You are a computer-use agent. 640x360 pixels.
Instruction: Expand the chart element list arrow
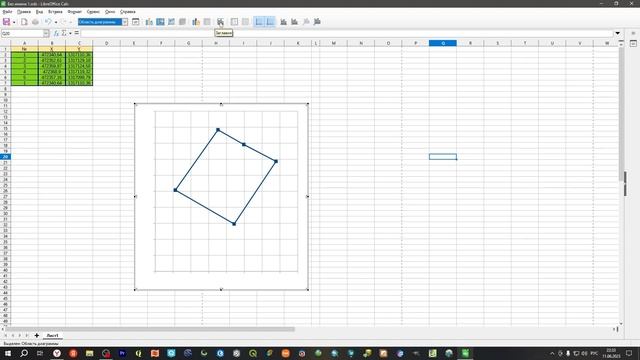point(125,22)
